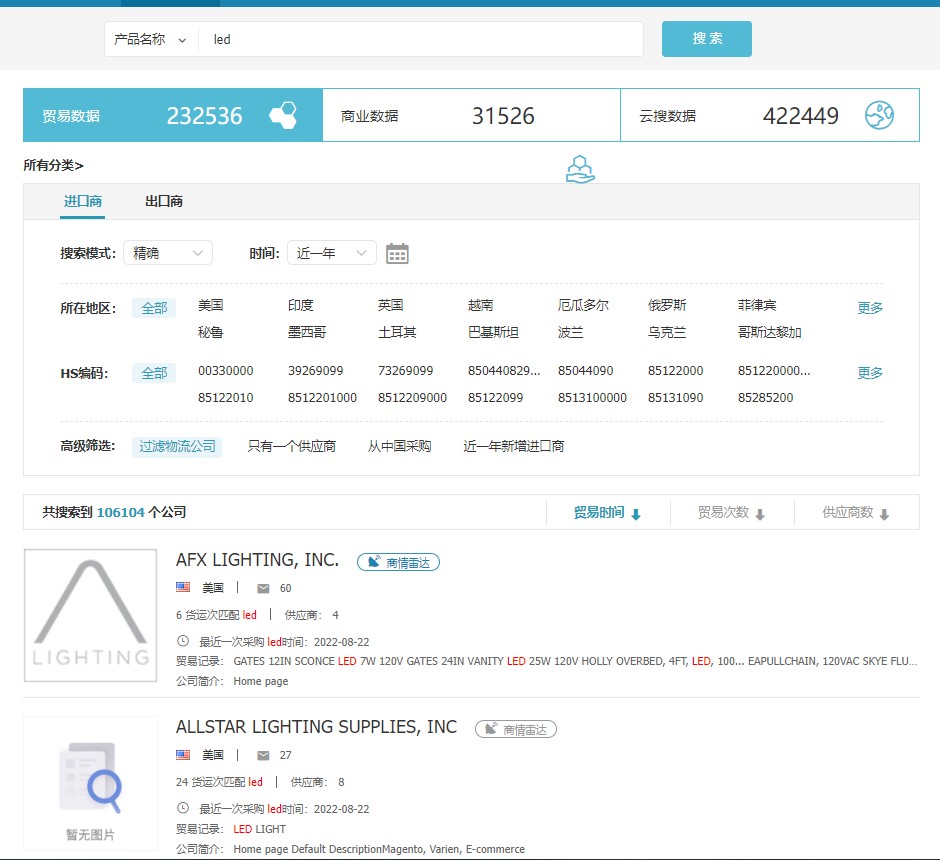
Task: Filter region by 俄罗斯
Action: pos(667,305)
